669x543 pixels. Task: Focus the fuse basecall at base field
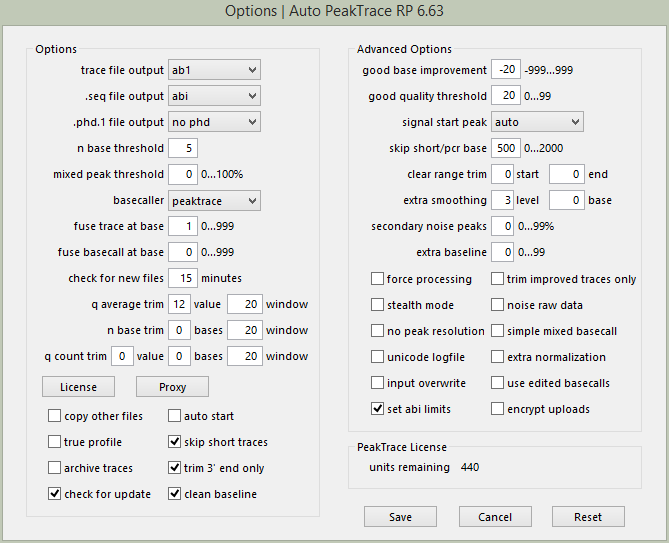[183, 252]
